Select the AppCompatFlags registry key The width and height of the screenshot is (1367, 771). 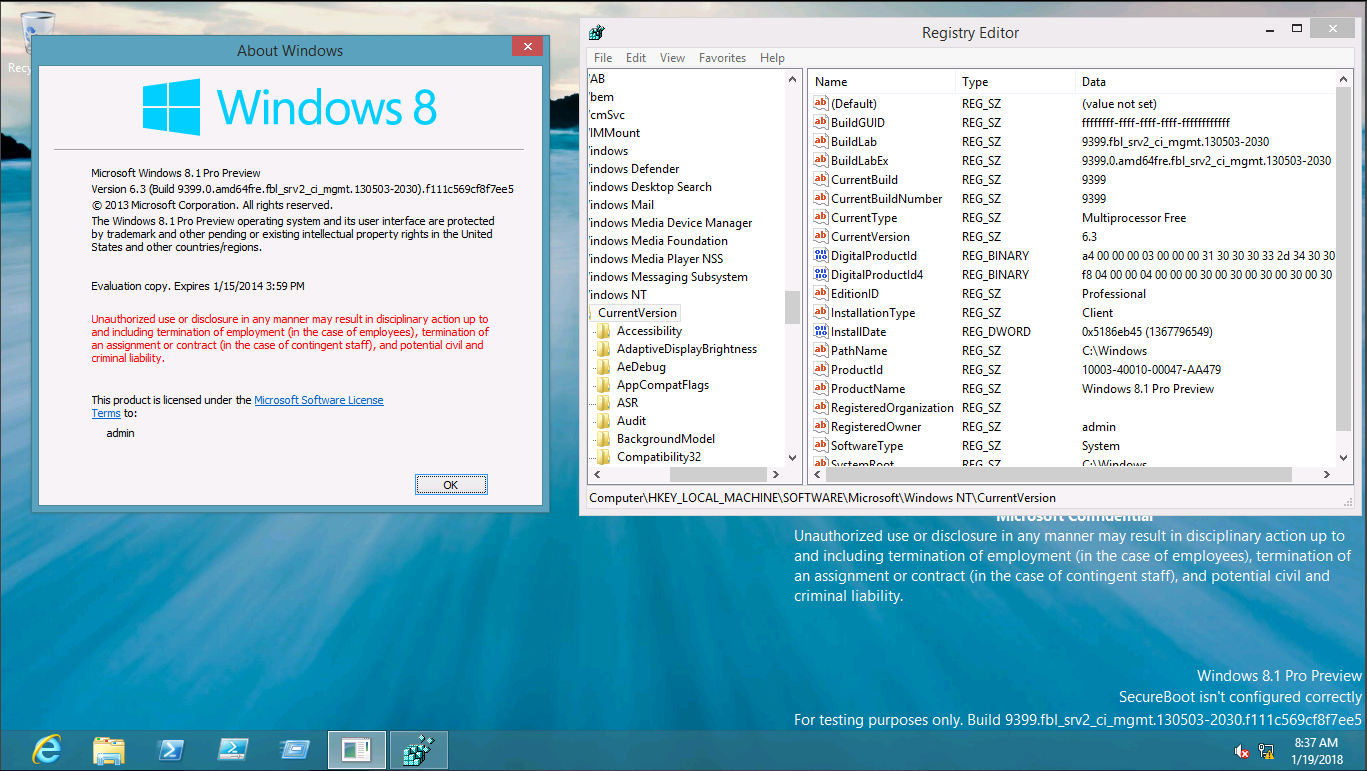tap(662, 385)
